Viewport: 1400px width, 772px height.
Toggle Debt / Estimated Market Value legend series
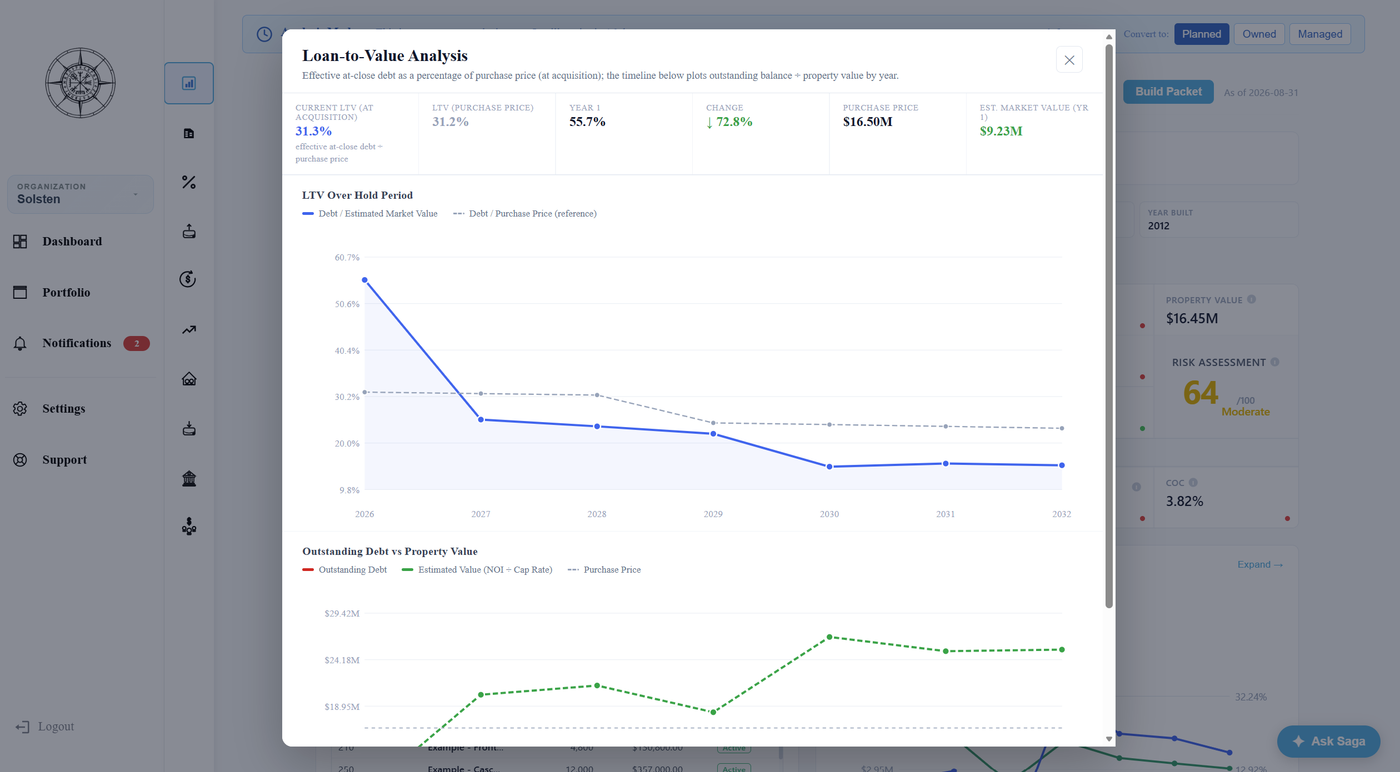click(x=370, y=214)
